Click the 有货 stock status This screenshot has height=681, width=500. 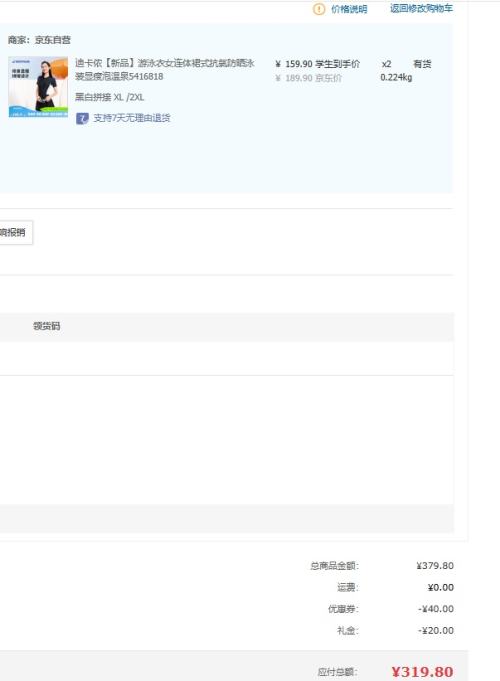click(x=422, y=64)
